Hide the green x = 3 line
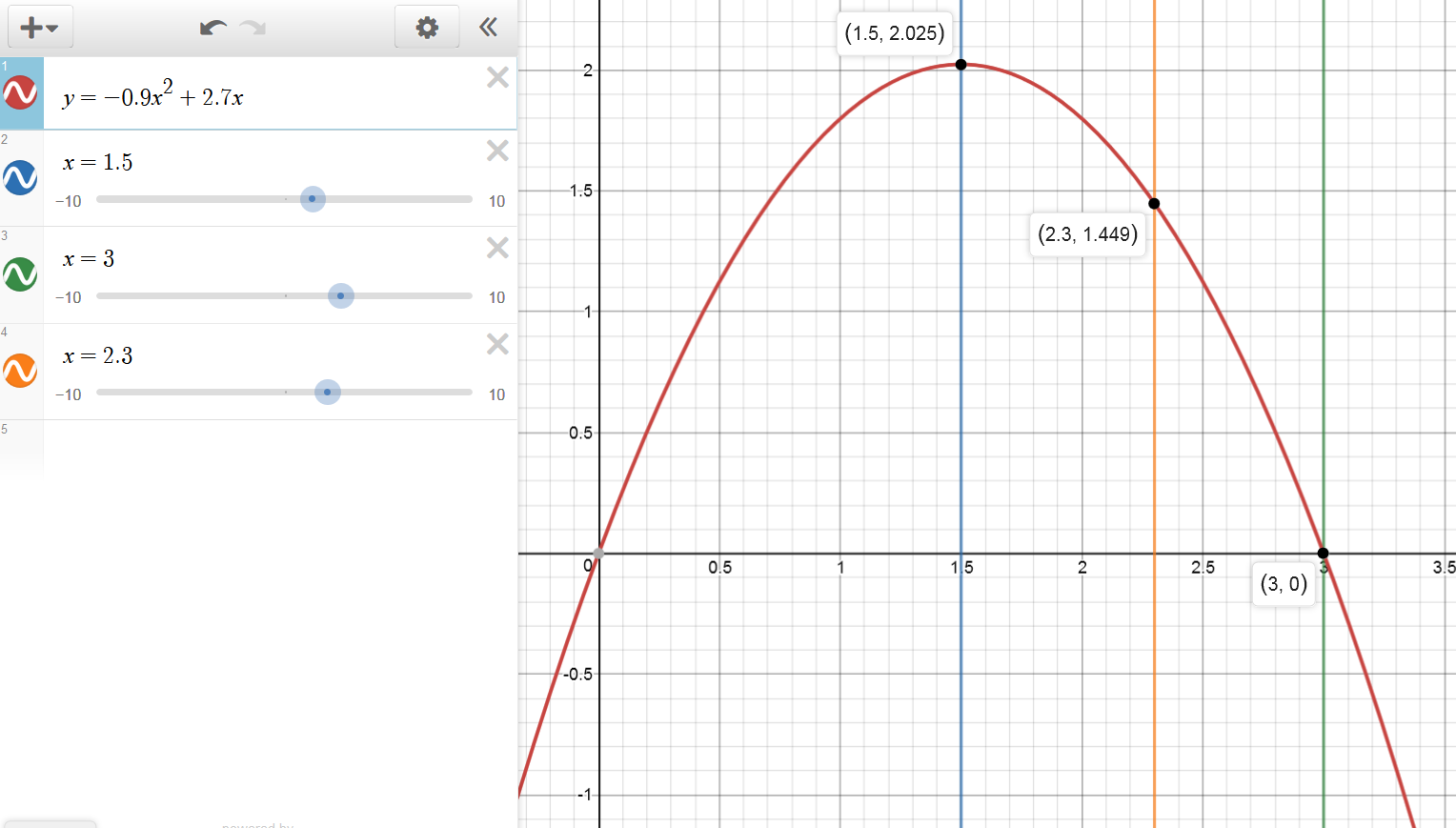The height and width of the screenshot is (828, 1456). pos(20,274)
